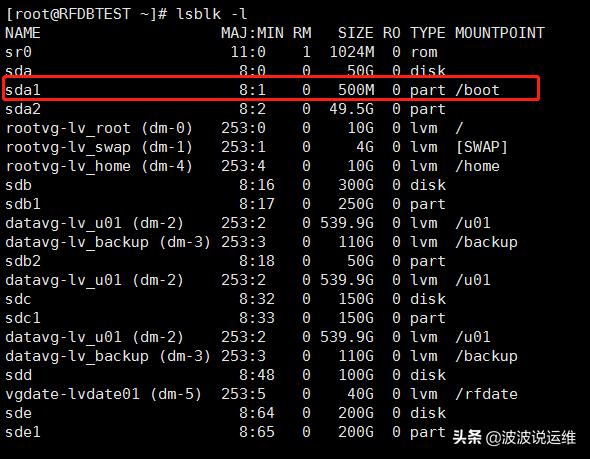Click the 250G size value
This screenshot has width=590, height=459.
(x=356, y=204)
